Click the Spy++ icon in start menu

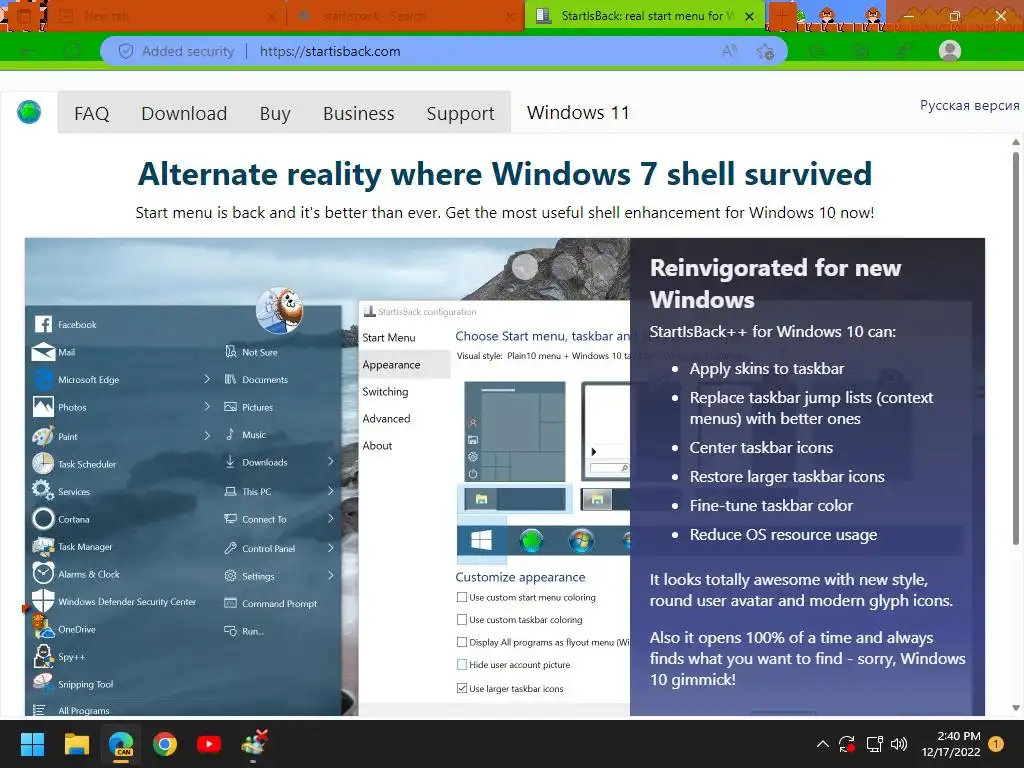click(43, 656)
